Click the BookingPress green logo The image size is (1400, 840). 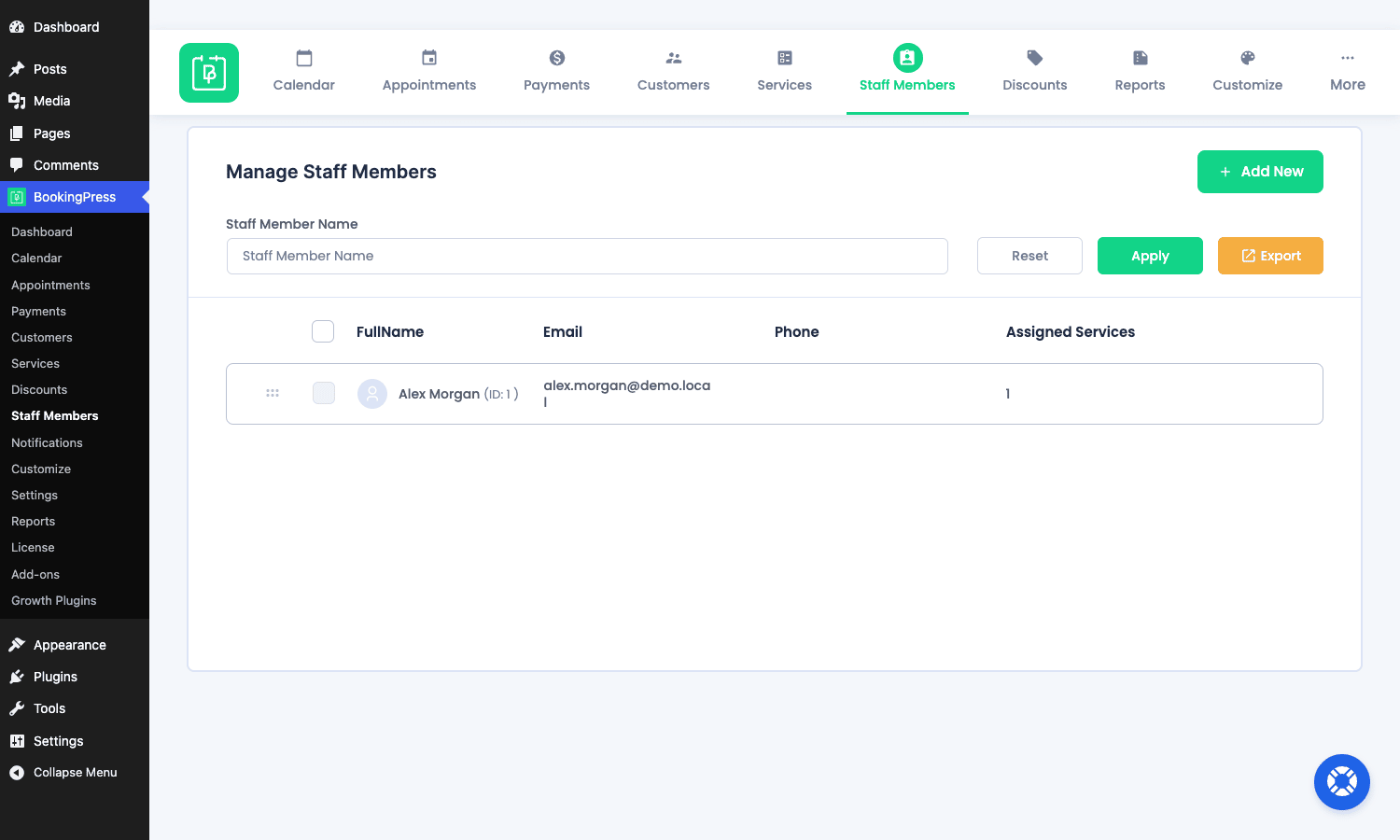point(209,73)
